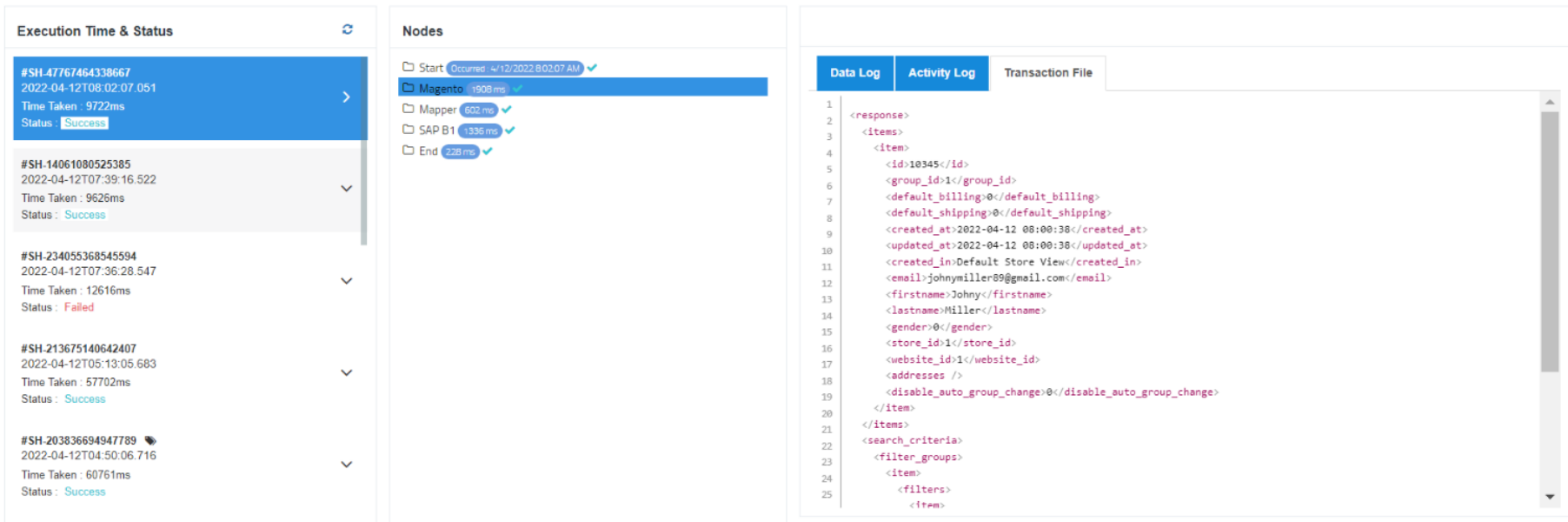
Task: Expand execution #SH-14061080525385 chevron
Action: click(x=346, y=189)
